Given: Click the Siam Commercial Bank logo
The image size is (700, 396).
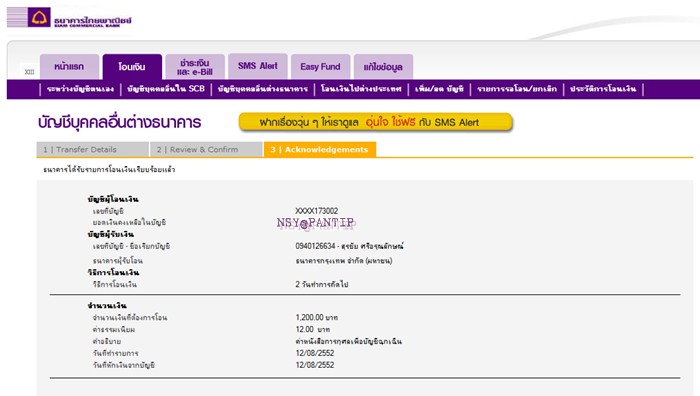Looking at the screenshot, I should tap(69, 18).
